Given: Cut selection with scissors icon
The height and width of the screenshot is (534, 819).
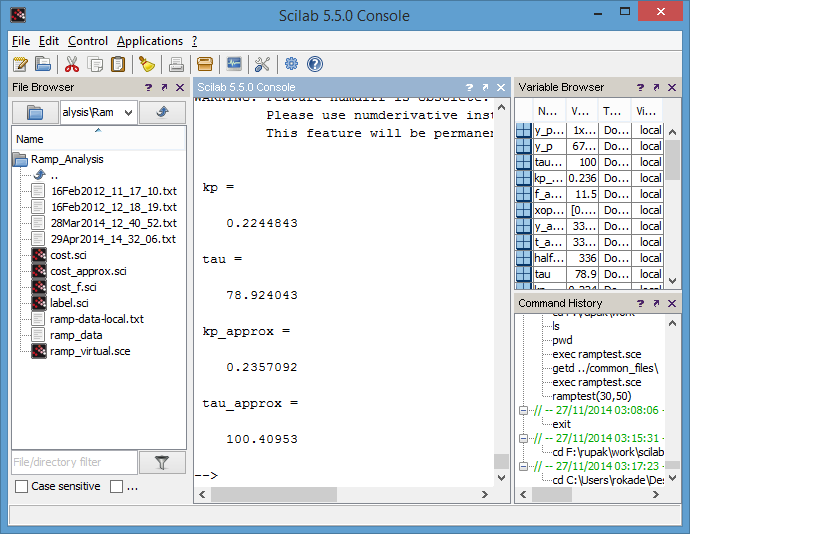Looking at the screenshot, I should tap(72, 64).
